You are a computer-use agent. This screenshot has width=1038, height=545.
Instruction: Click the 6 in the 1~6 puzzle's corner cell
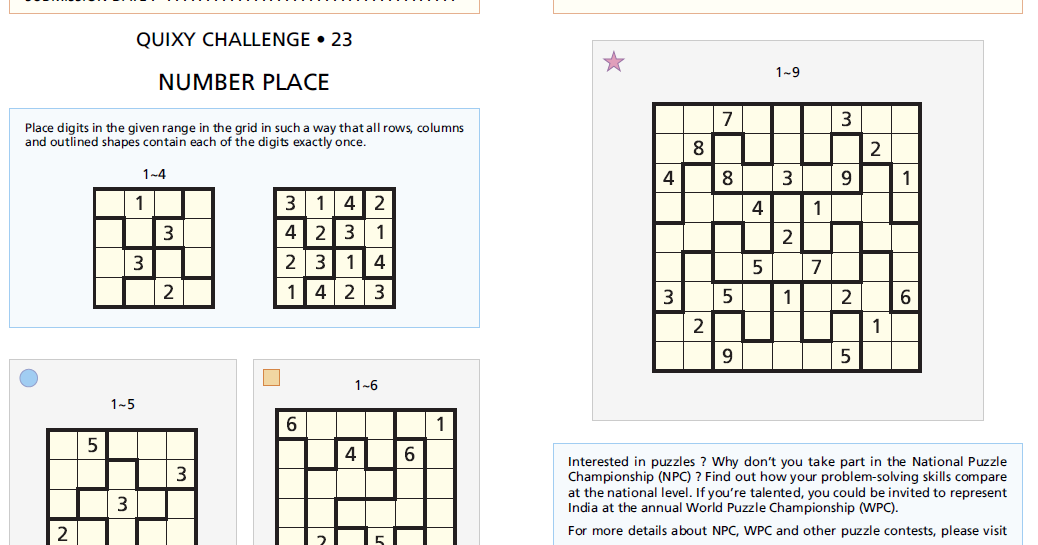291,424
